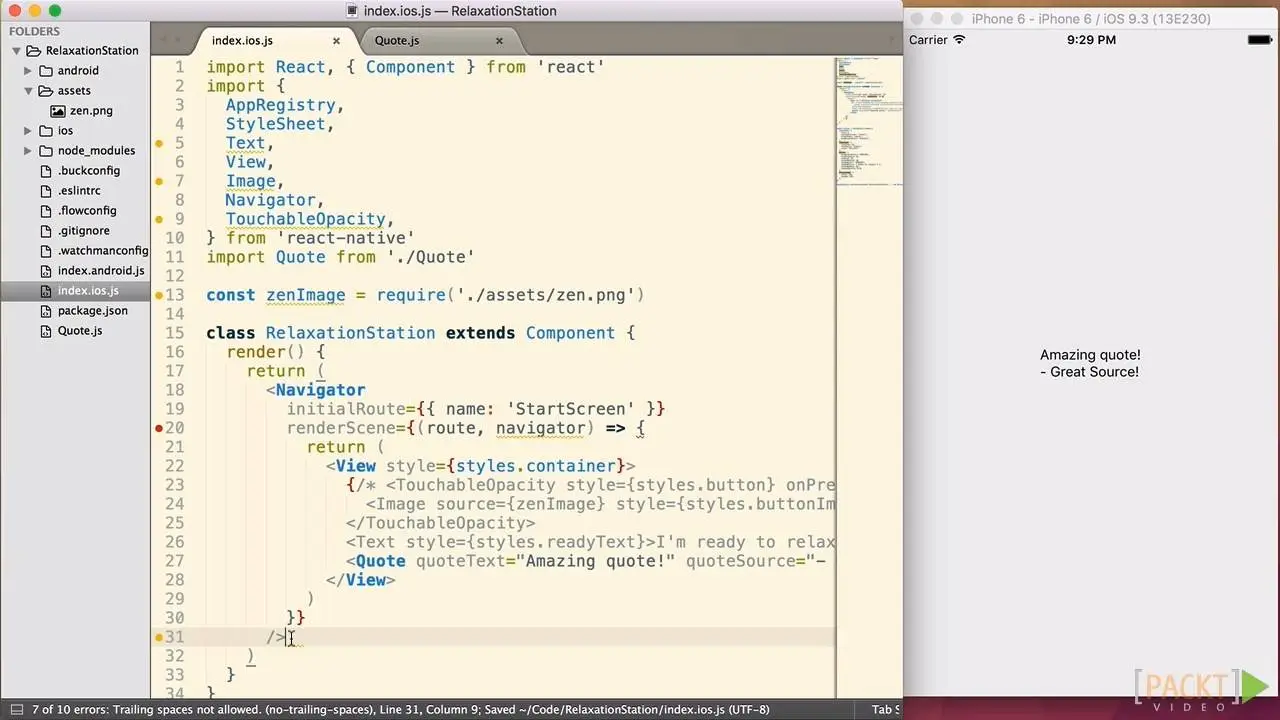
Task: Click the ios folder icon
Action: (x=46, y=131)
